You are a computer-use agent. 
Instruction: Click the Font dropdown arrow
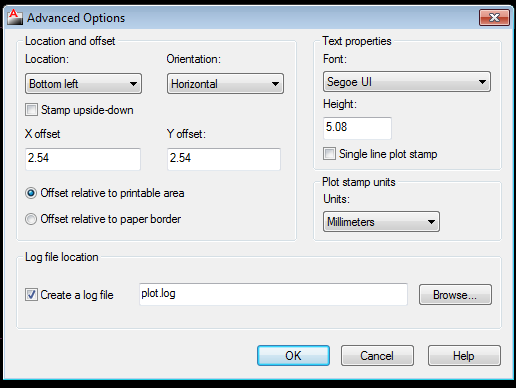point(482,82)
